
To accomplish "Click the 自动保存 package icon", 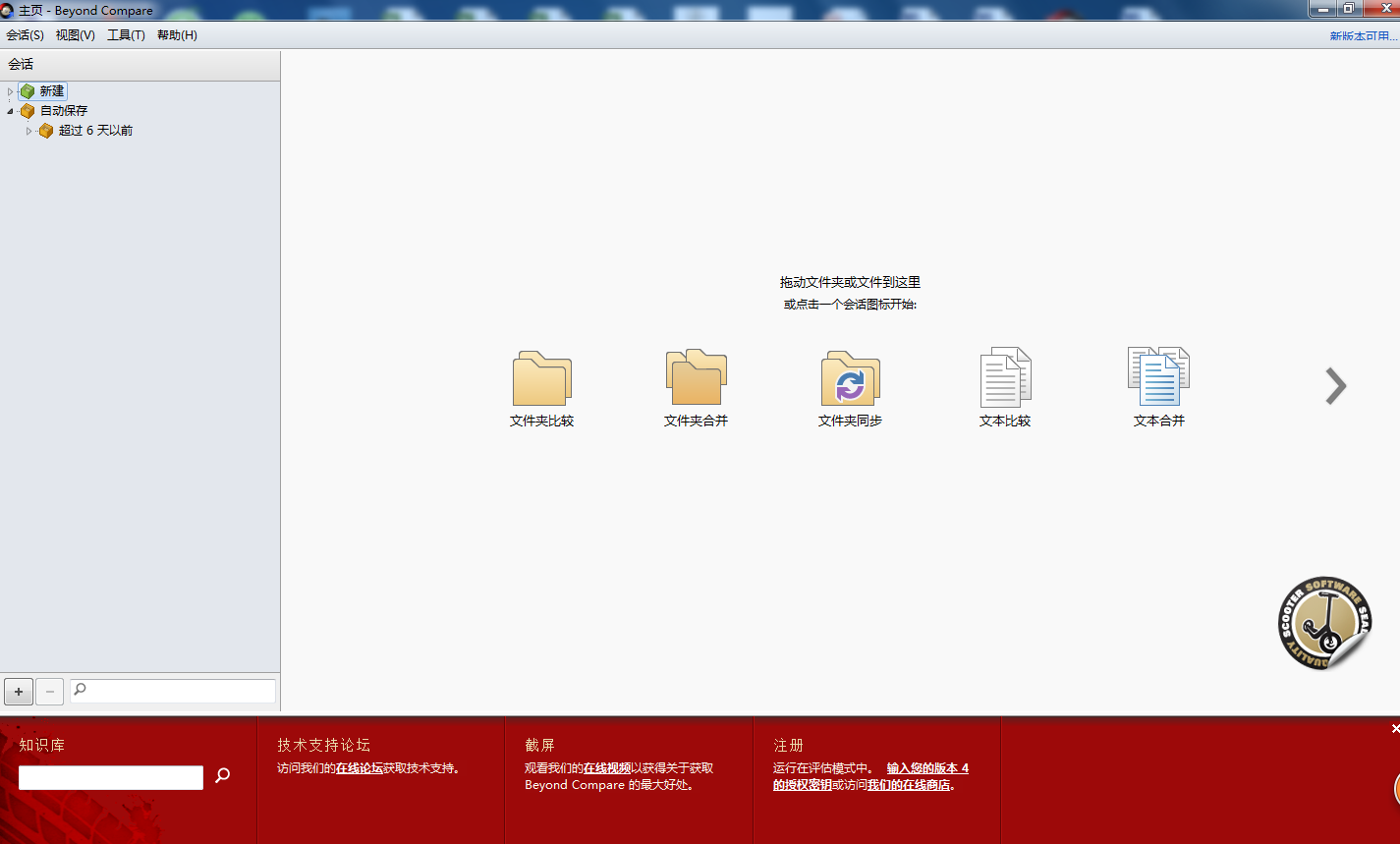I will [x=28, y=111].
